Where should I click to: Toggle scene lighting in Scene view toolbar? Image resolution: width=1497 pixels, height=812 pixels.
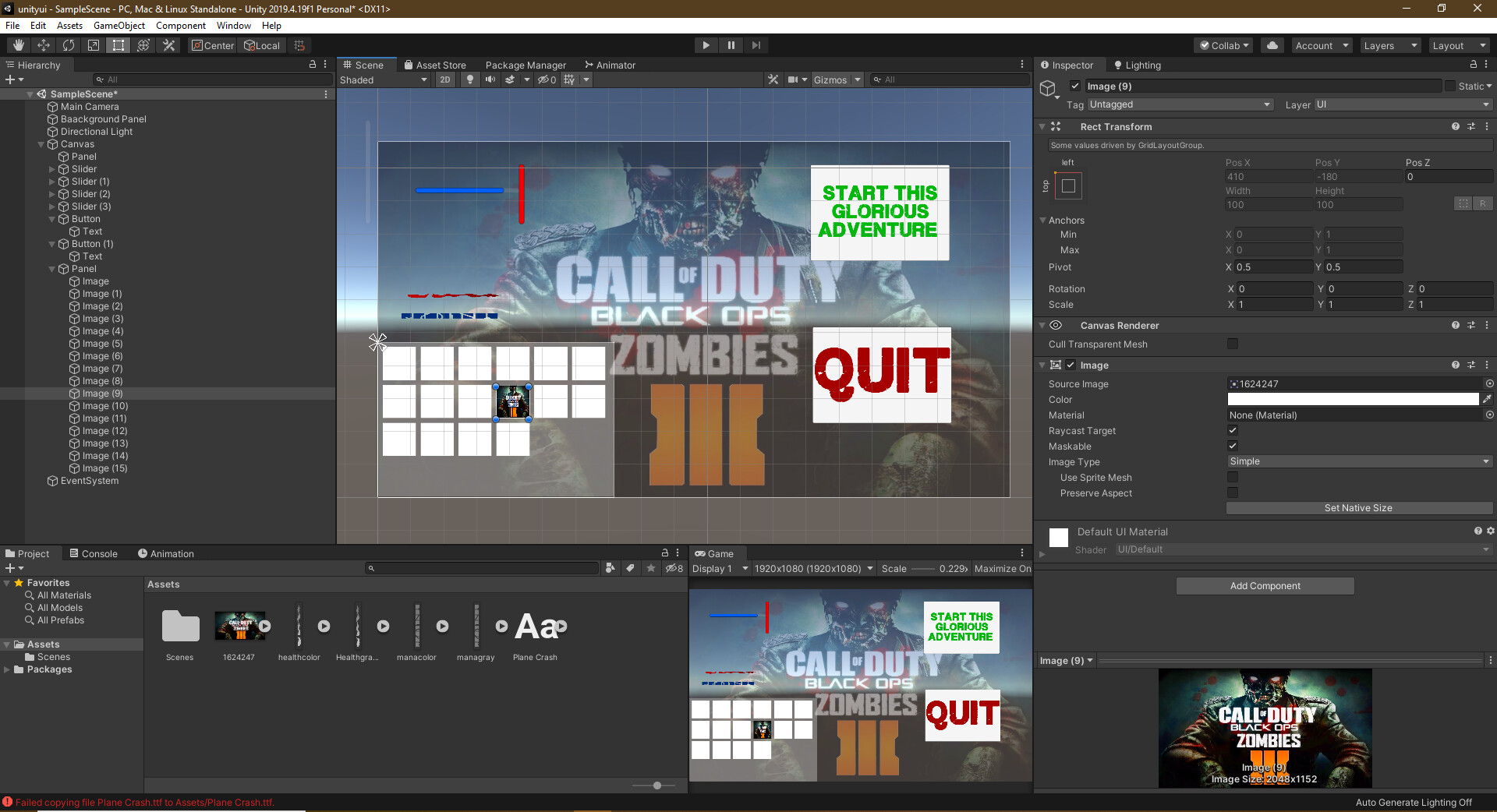coord(470,79)
